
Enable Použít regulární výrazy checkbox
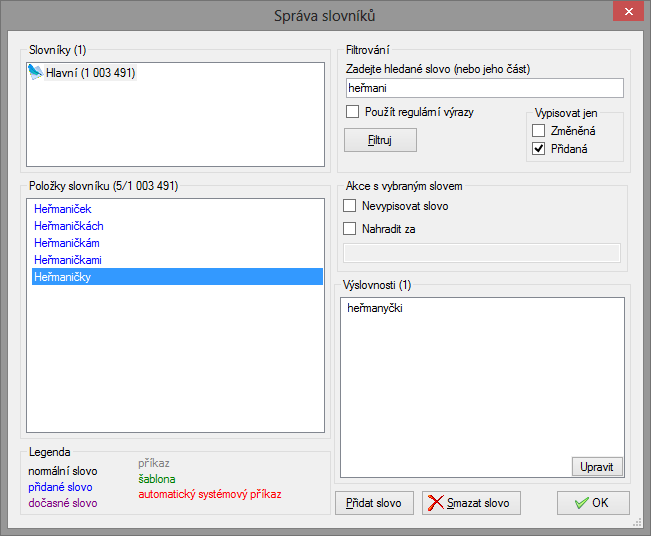coord(352,112)
